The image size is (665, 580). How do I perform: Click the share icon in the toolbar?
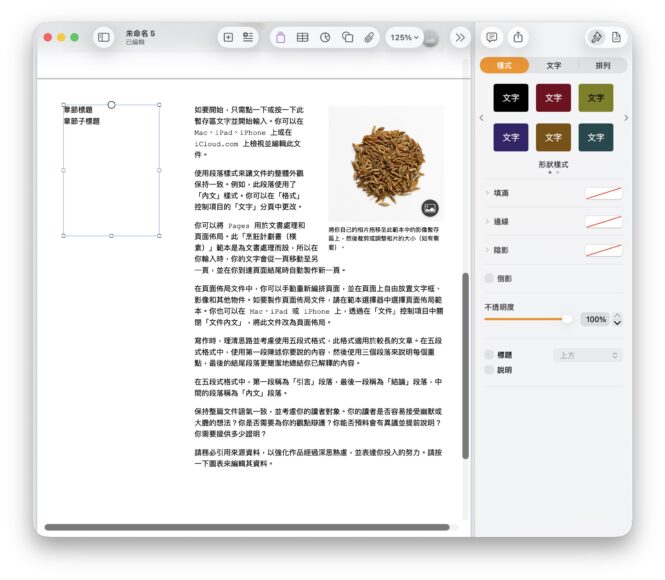coord(518,37)
